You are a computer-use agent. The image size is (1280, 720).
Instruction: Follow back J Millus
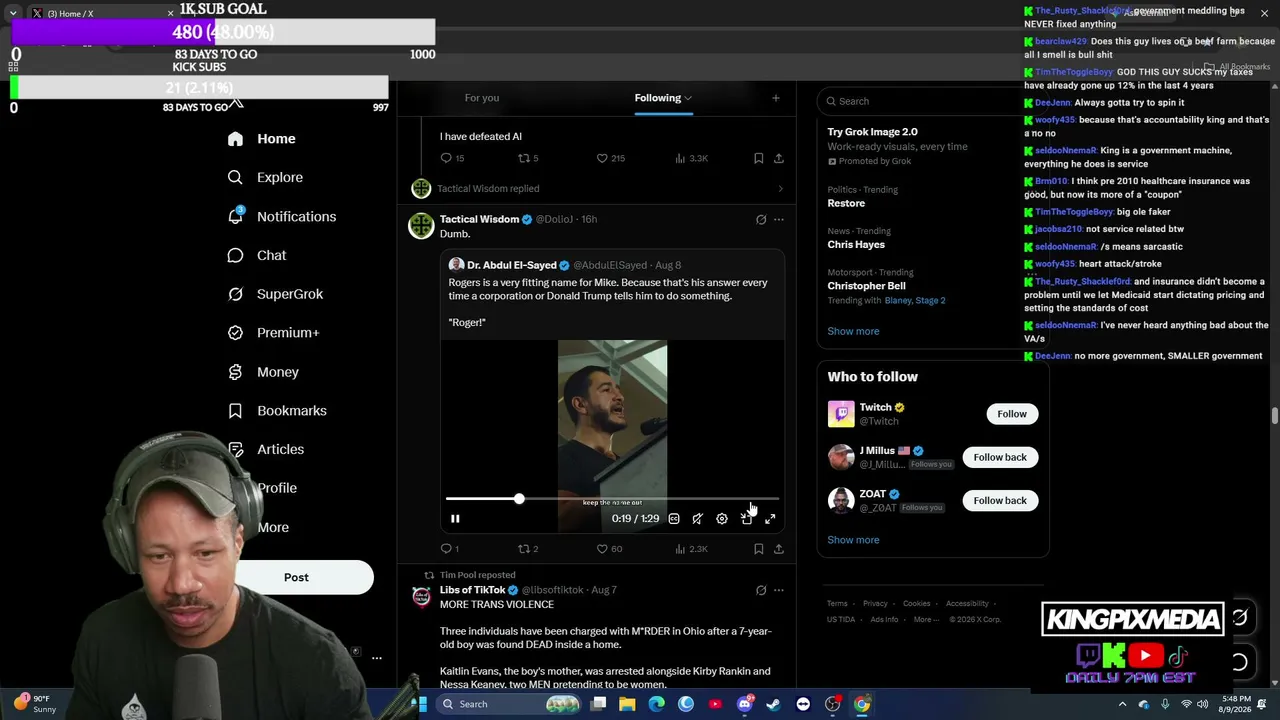[x=1000, y=457]
